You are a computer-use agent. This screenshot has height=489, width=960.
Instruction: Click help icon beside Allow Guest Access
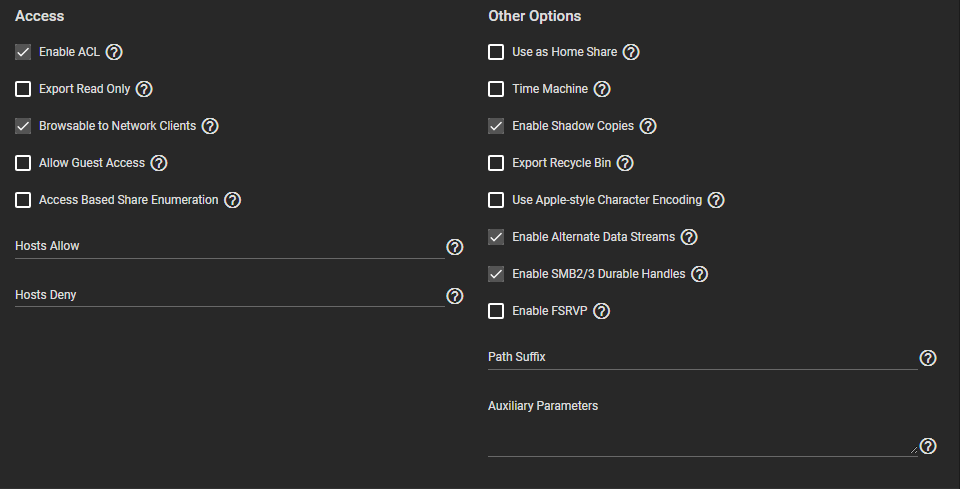[159, 163]
